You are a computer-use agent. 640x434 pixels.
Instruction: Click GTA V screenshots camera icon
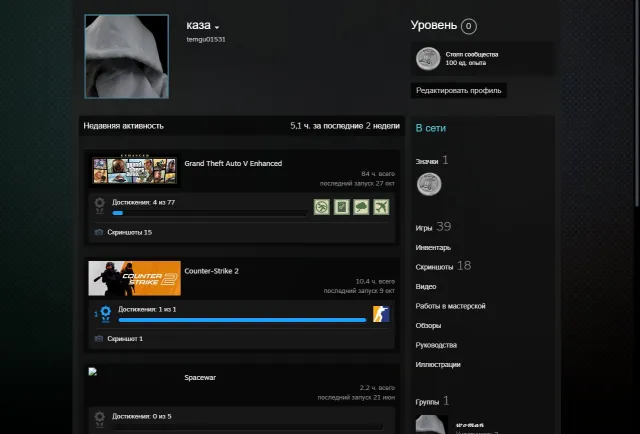tap(99, 232)
